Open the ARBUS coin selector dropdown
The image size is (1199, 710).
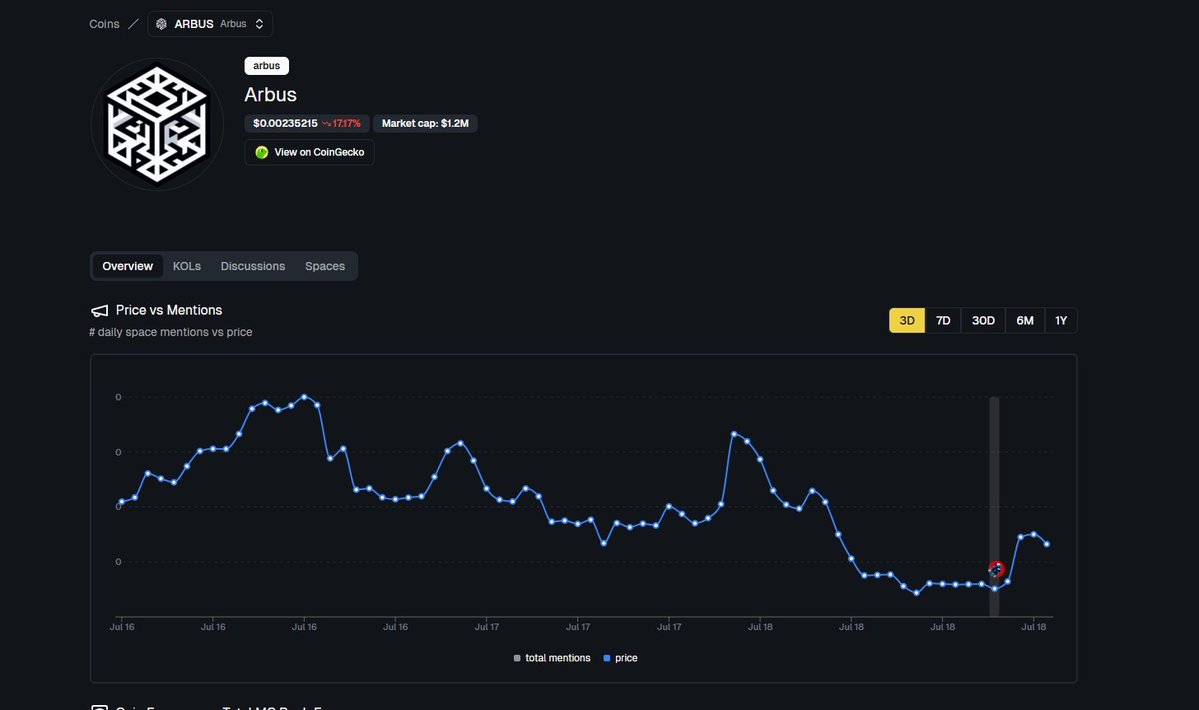click(x=210, y=24)
